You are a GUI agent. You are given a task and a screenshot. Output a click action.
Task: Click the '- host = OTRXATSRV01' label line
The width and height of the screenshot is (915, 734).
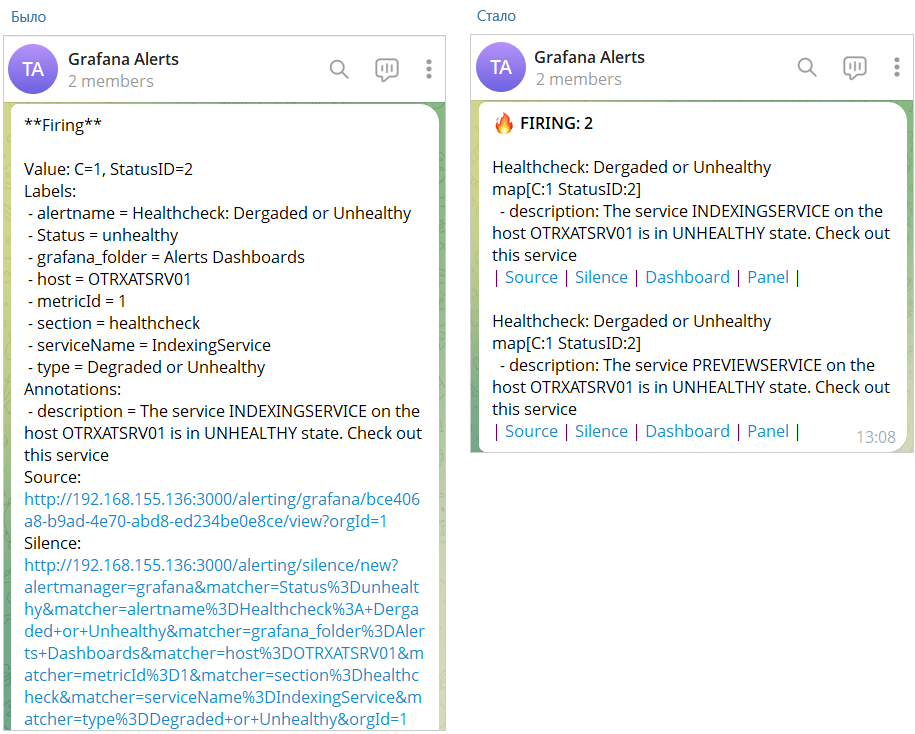click(109, 279)
